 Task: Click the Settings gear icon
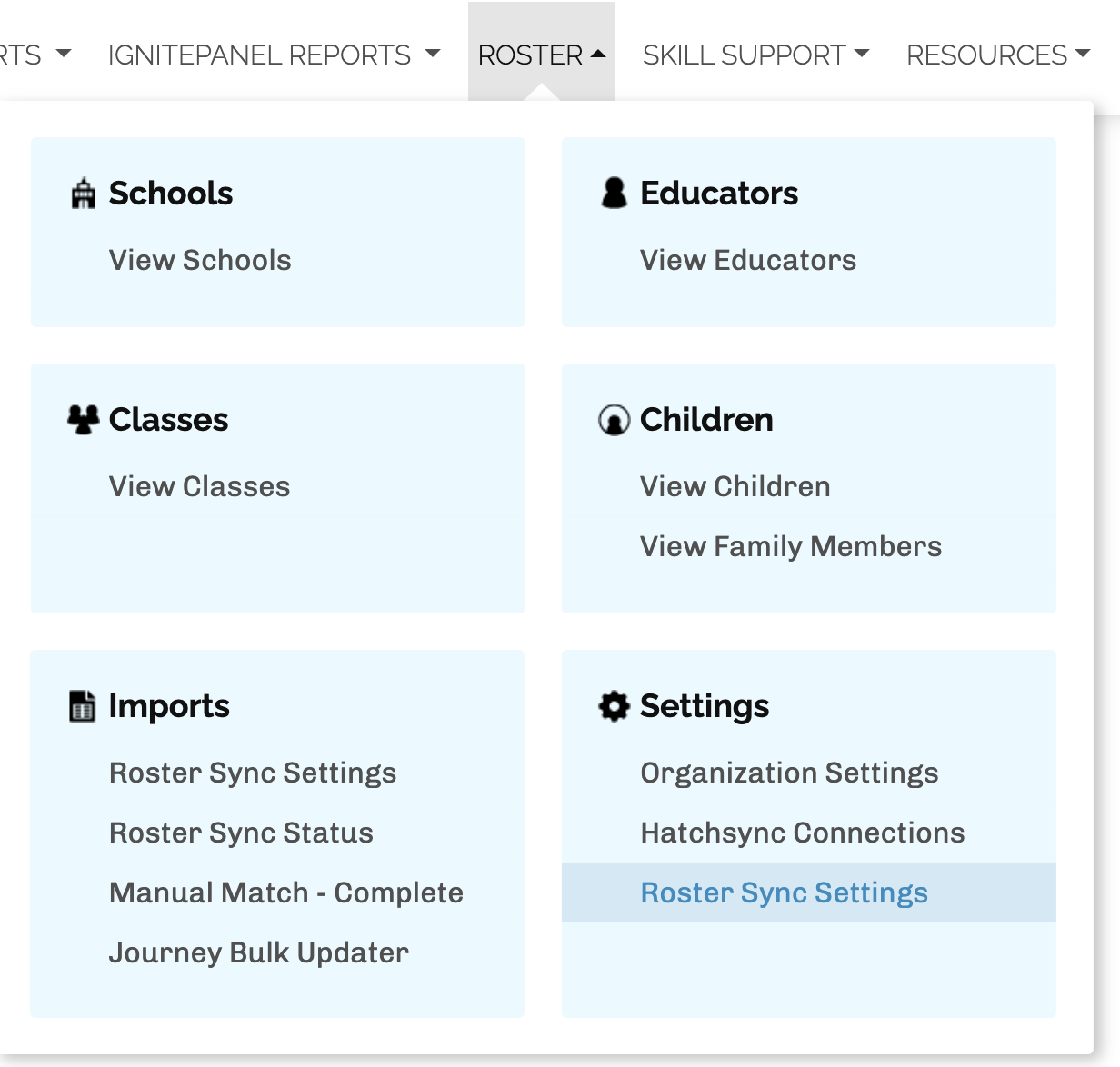615,706
